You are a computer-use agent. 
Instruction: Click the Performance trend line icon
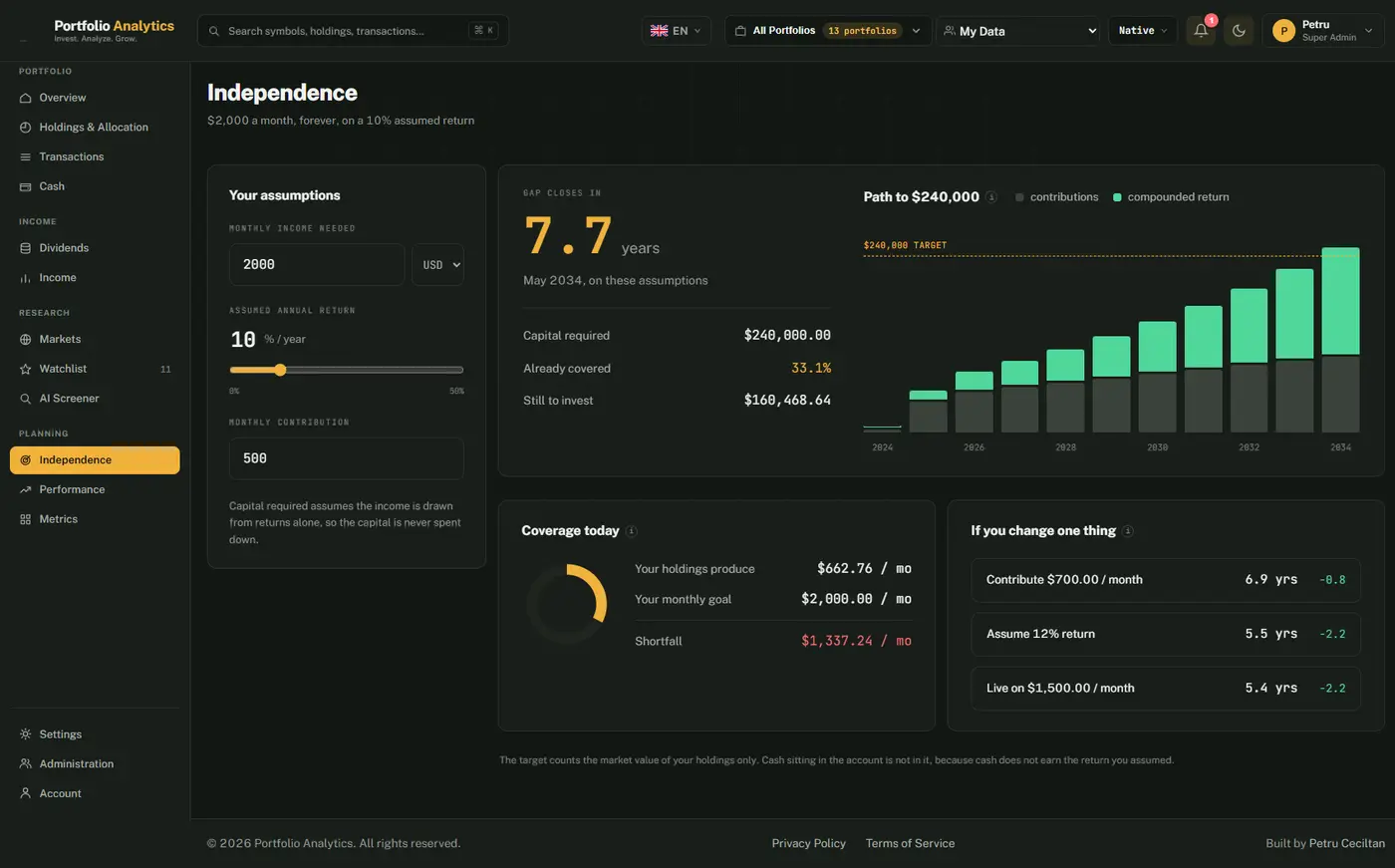click(x=26, y=489)
